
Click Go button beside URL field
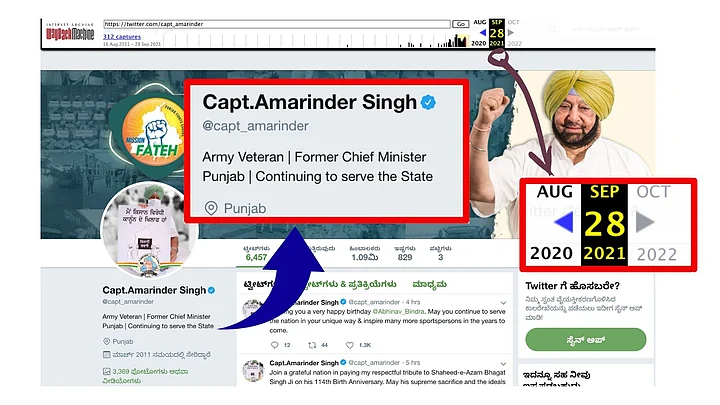(461, 24)
